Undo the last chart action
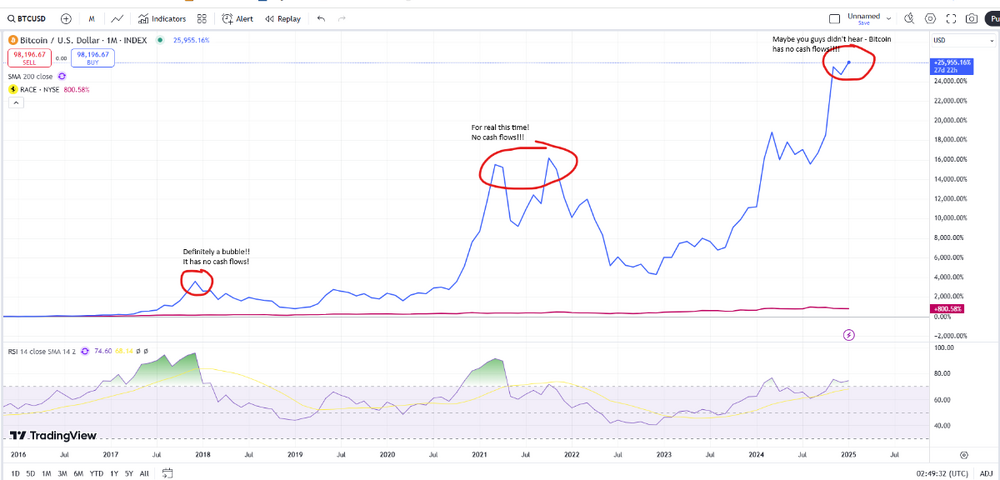 321,19
